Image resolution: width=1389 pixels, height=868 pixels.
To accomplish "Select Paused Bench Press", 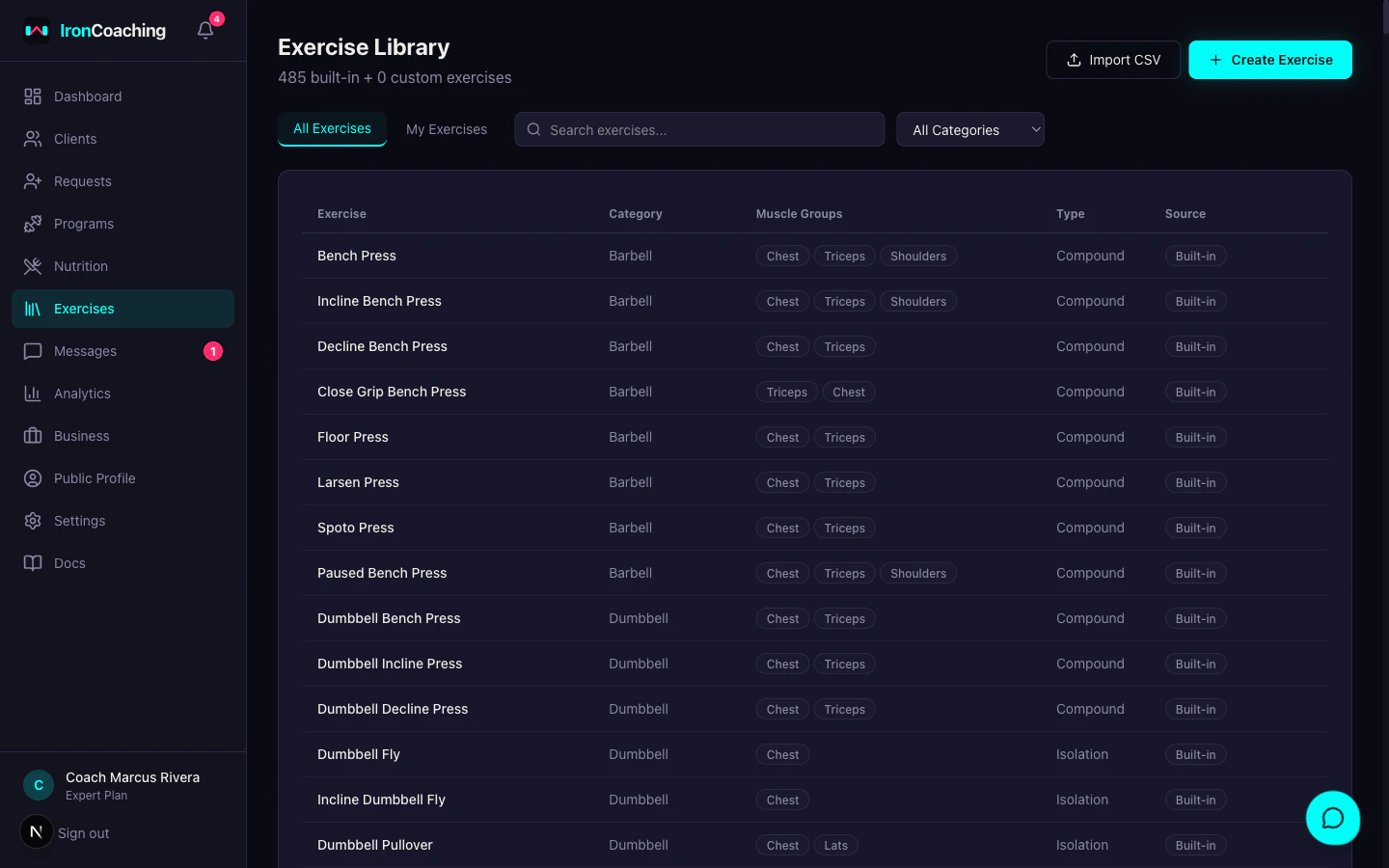I will (382, 573).
